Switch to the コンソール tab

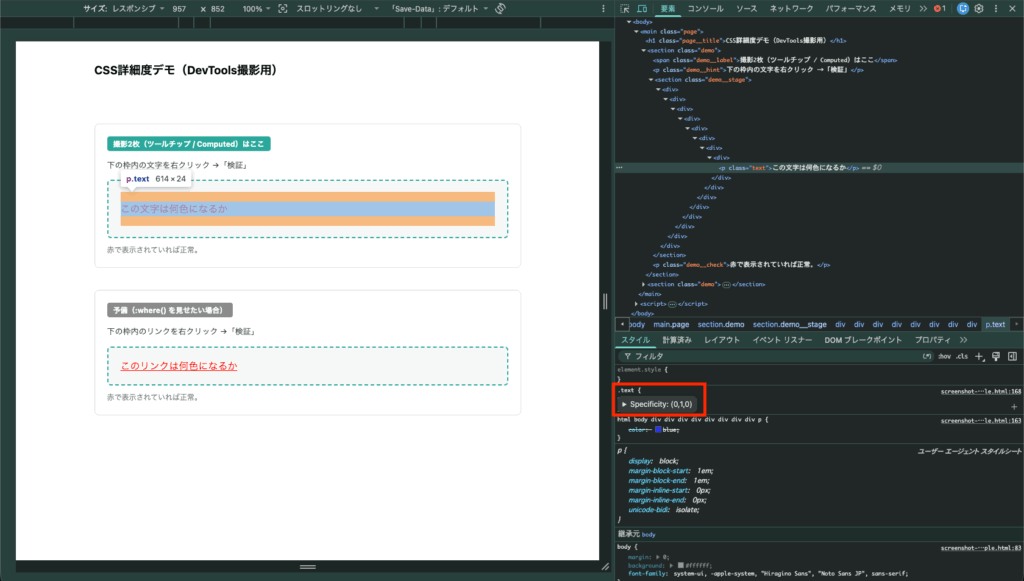[x=705, y=8]
